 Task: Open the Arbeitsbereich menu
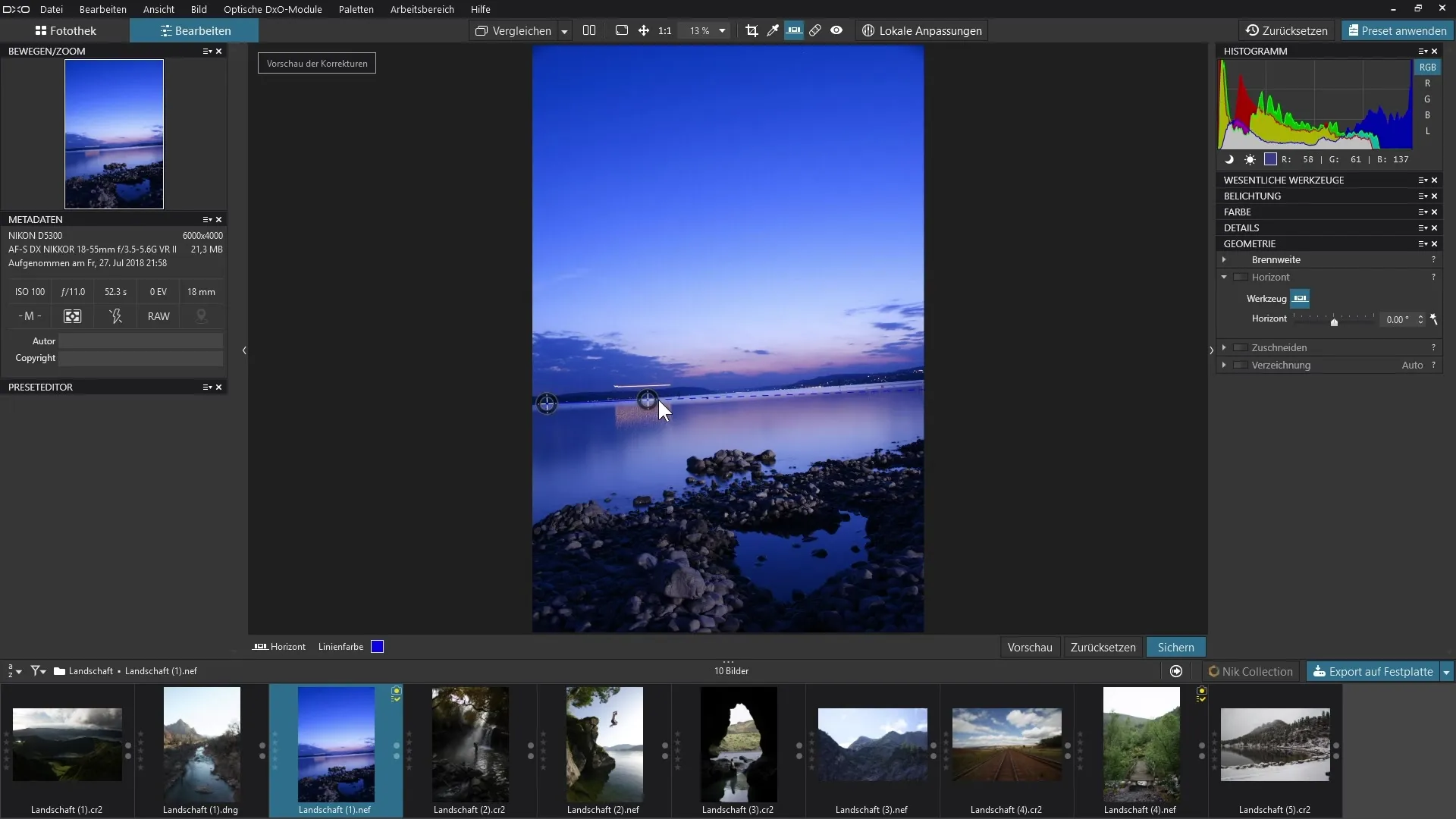click(x=422, y=9)
